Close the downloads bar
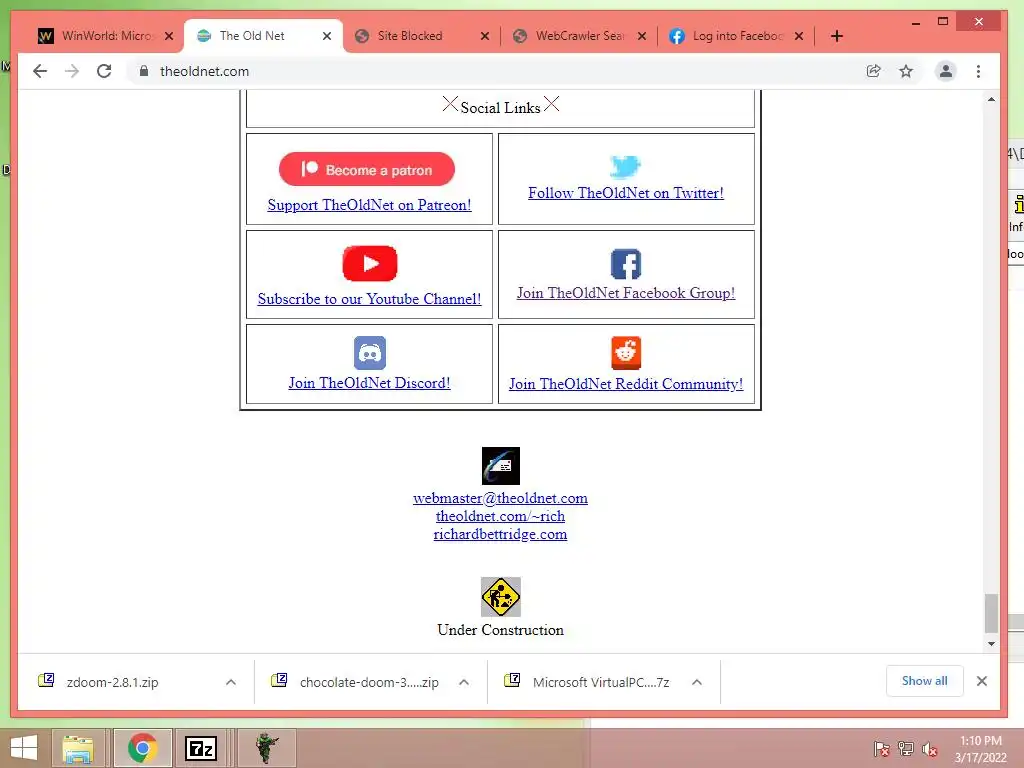 (x=982, y=681)
